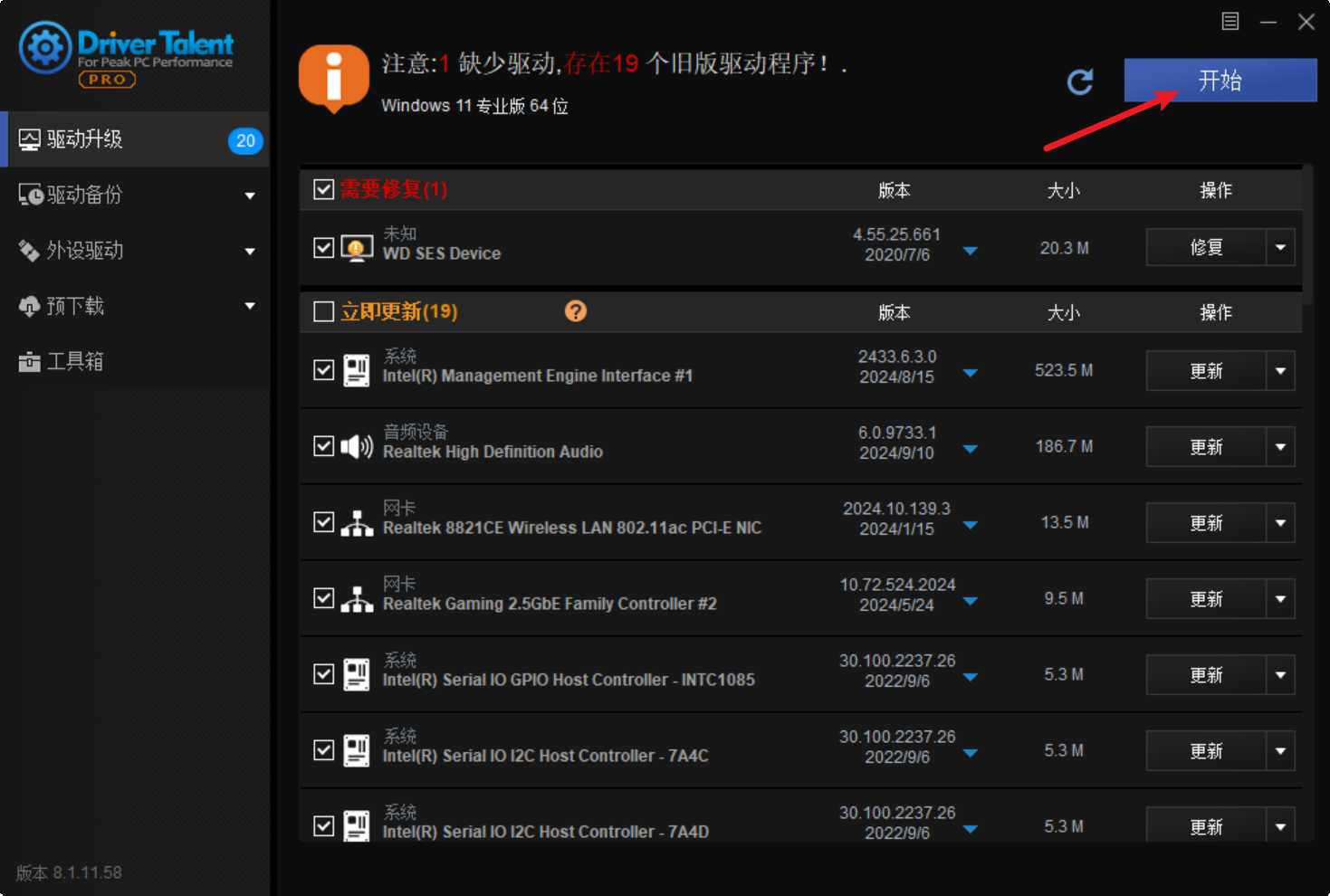Click the Driver Talent logo
This screenshot has height=896, width=1330.
(126, 54)
